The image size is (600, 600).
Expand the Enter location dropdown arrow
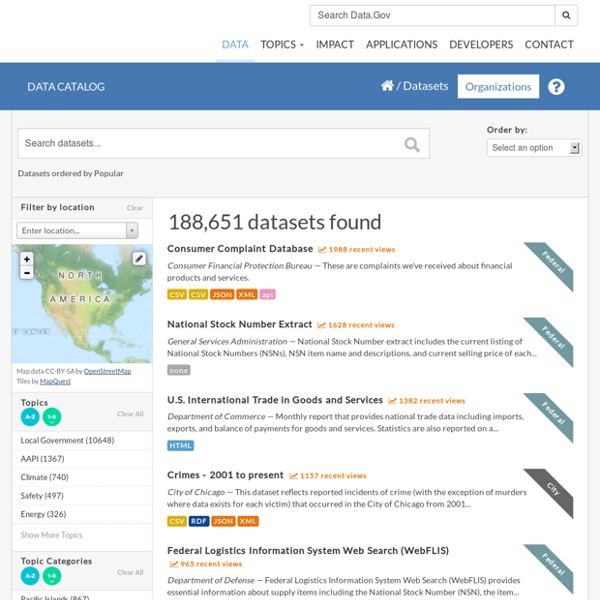132,231
